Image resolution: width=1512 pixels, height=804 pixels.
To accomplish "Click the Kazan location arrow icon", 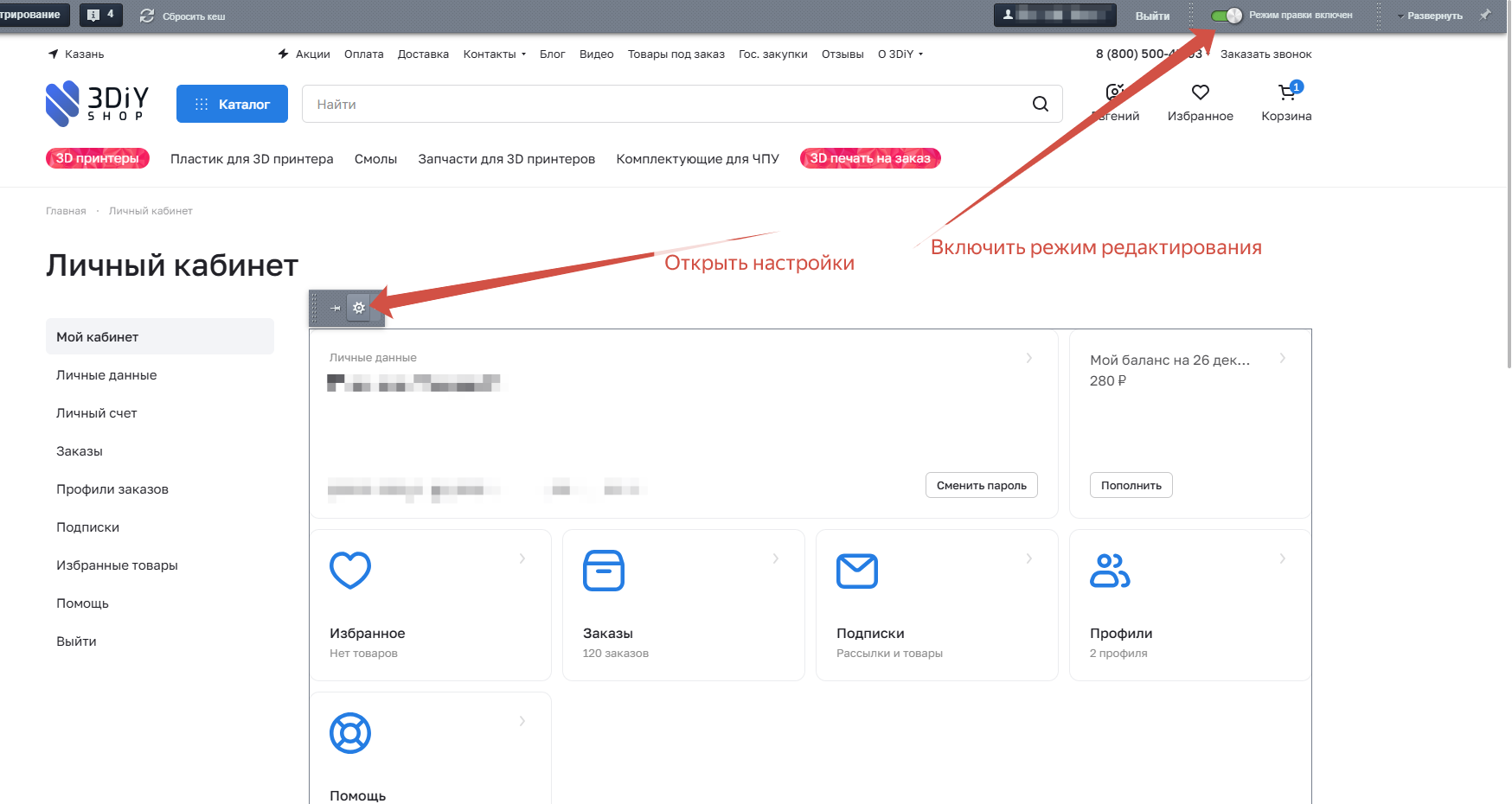I will [x=54, y=54].
